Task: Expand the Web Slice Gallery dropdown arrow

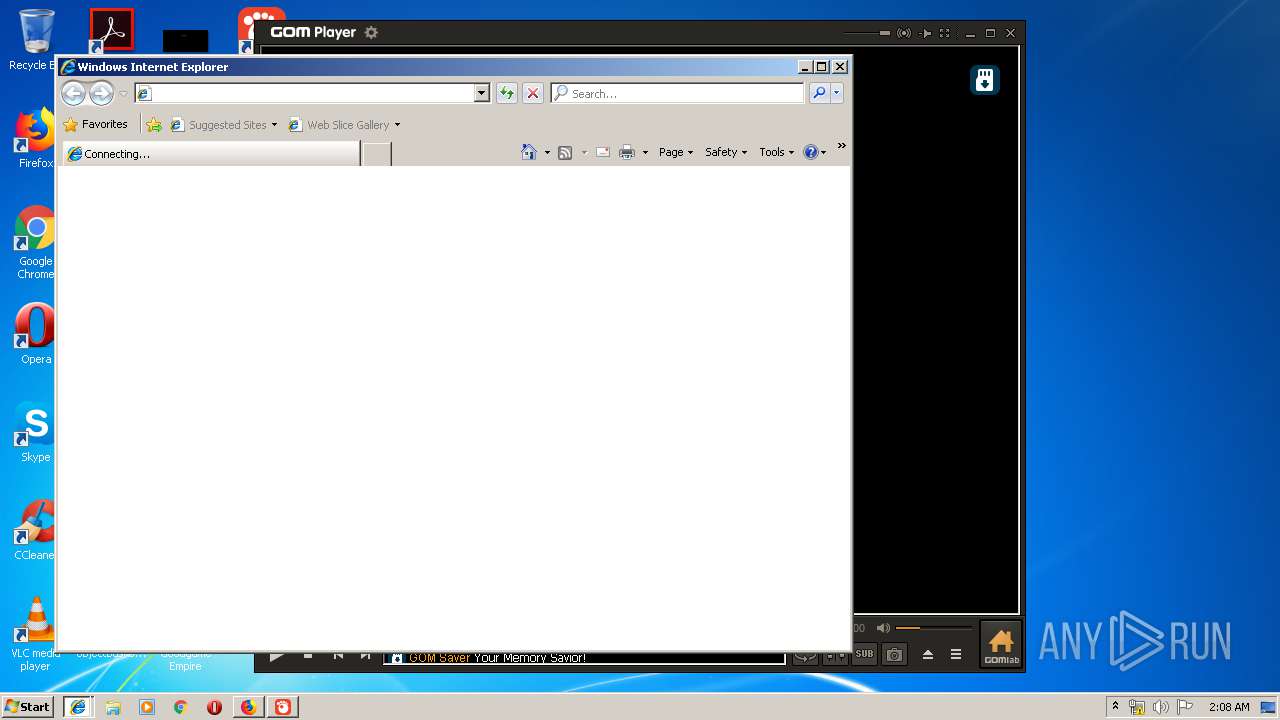Action: pyautogui.click(x=397, y=125)
